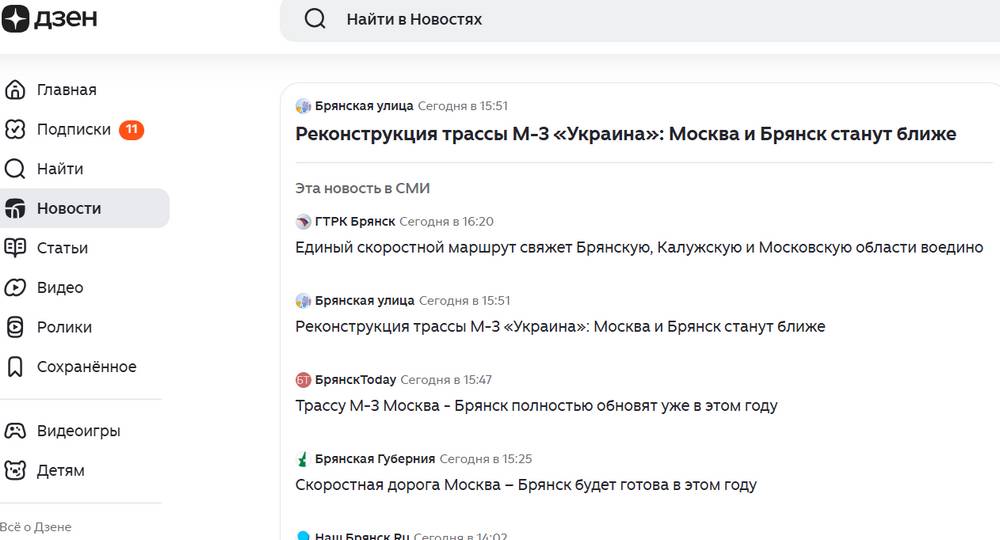
Task: Click the Найти magnifier icon in sidebar
Action: (15, 169)
